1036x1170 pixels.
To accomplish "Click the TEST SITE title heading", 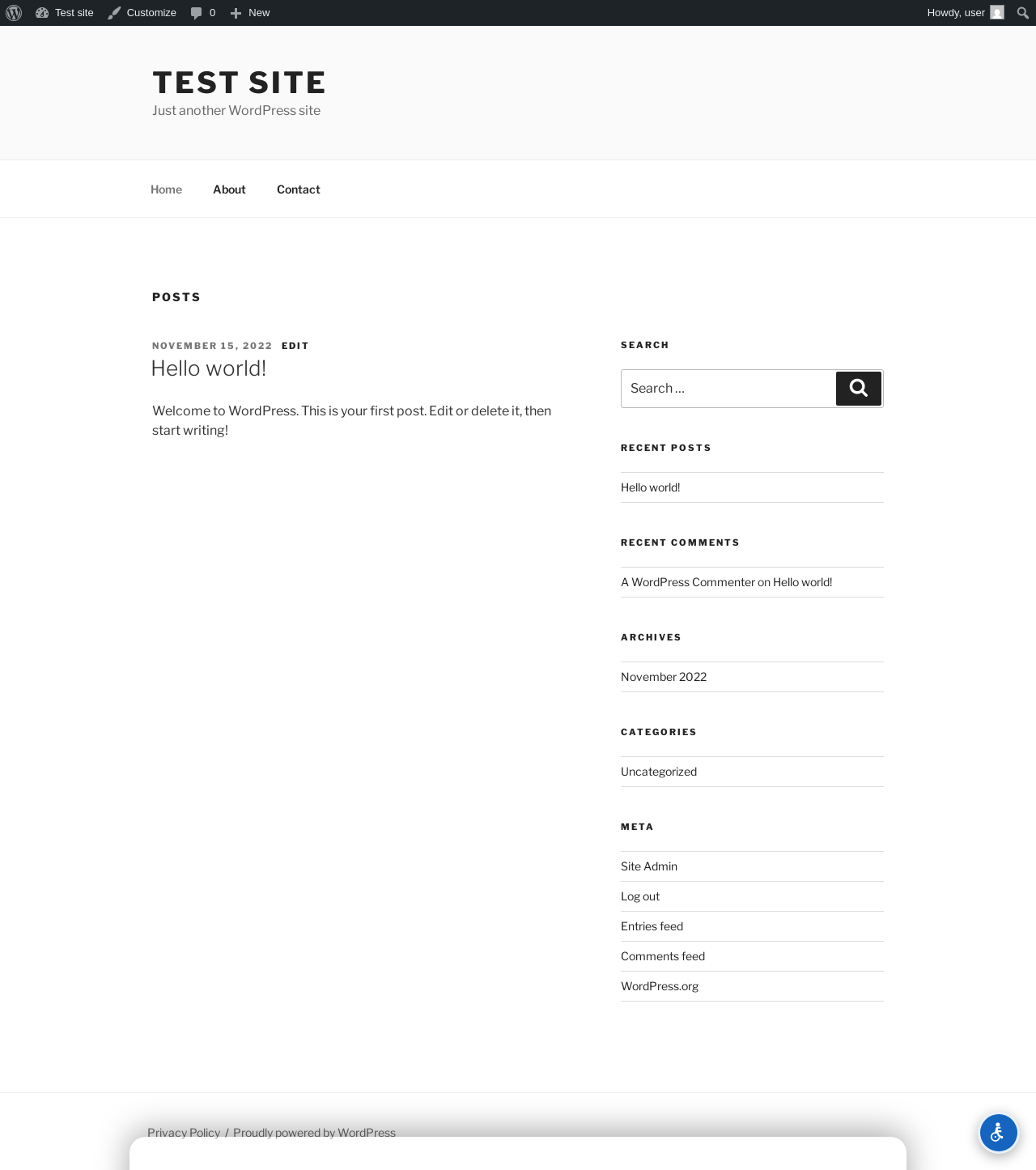I will tap(239, 83).
